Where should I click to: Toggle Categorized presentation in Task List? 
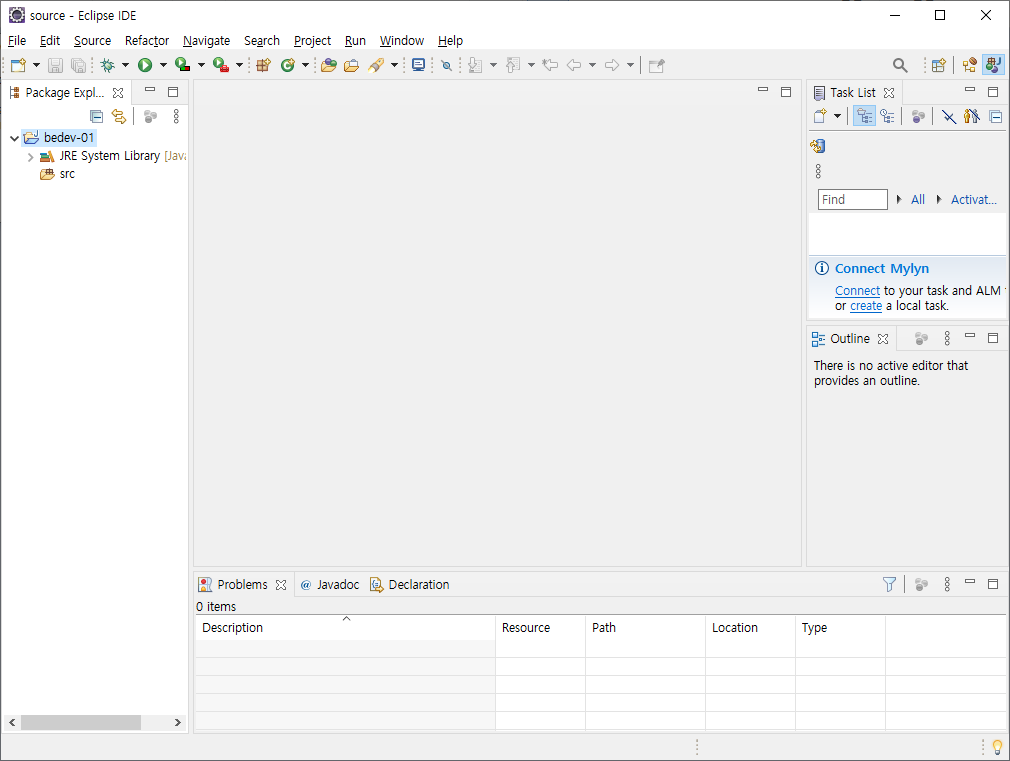(864, 117)
